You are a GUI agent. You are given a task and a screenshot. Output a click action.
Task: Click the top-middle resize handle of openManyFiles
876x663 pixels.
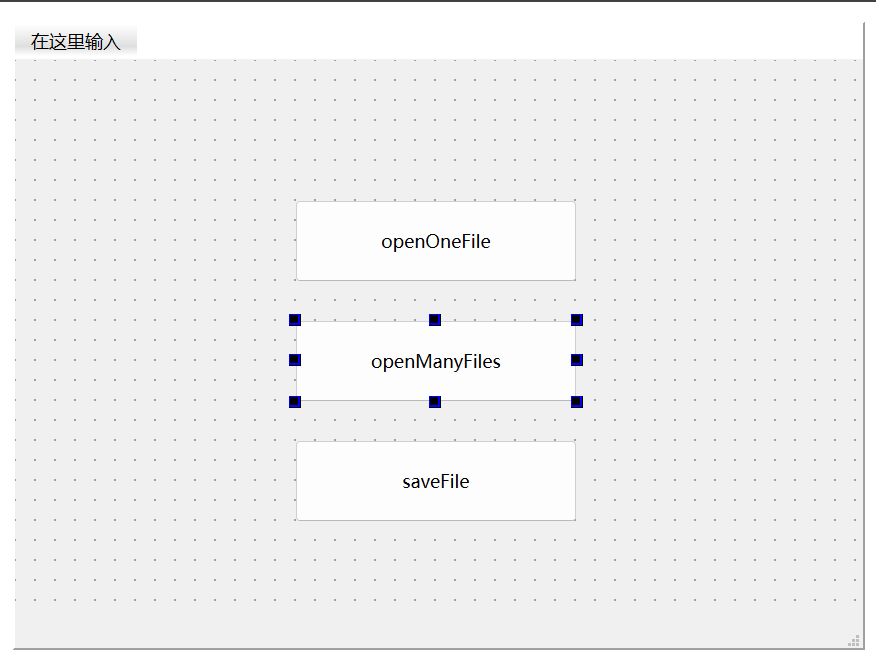pyautogui.click(x=435, y=320)
